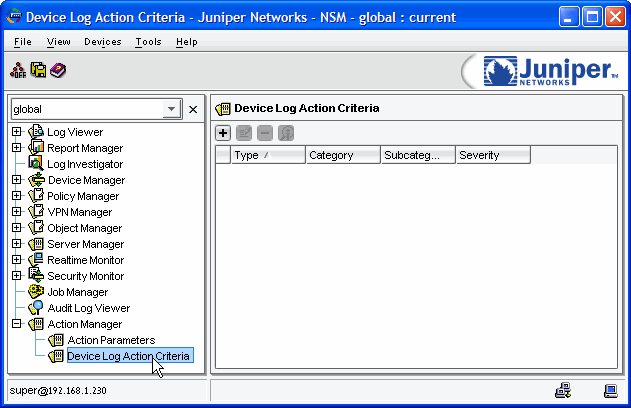Click the Policy Manager icon

(x=36, y=196)
